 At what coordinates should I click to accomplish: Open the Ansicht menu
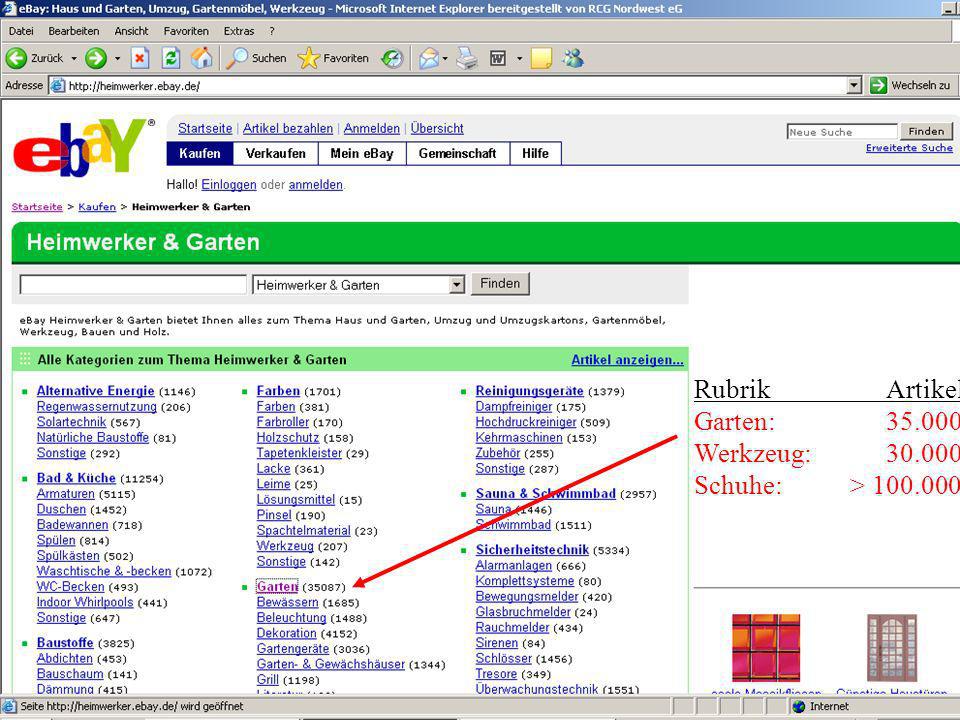coord(131,31)
